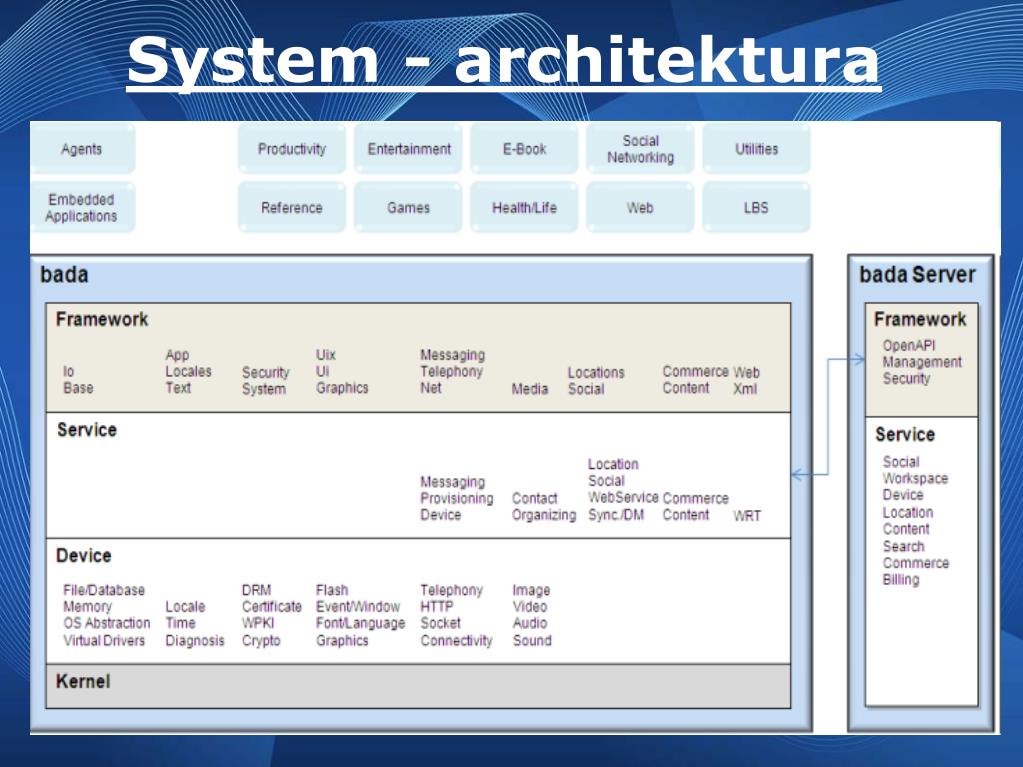Select the Sound entry
Viewport: 1023px width, 767px height.
tap(532, 640)
